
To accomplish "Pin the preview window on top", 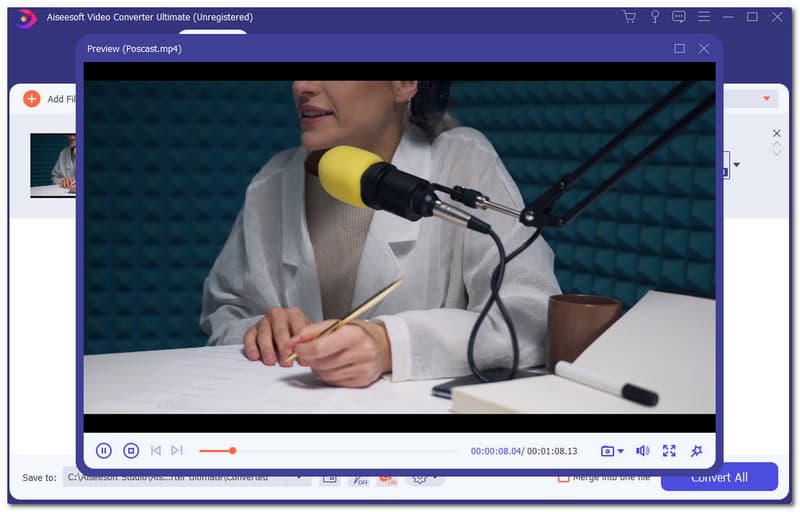I will (x=696, y=451).
